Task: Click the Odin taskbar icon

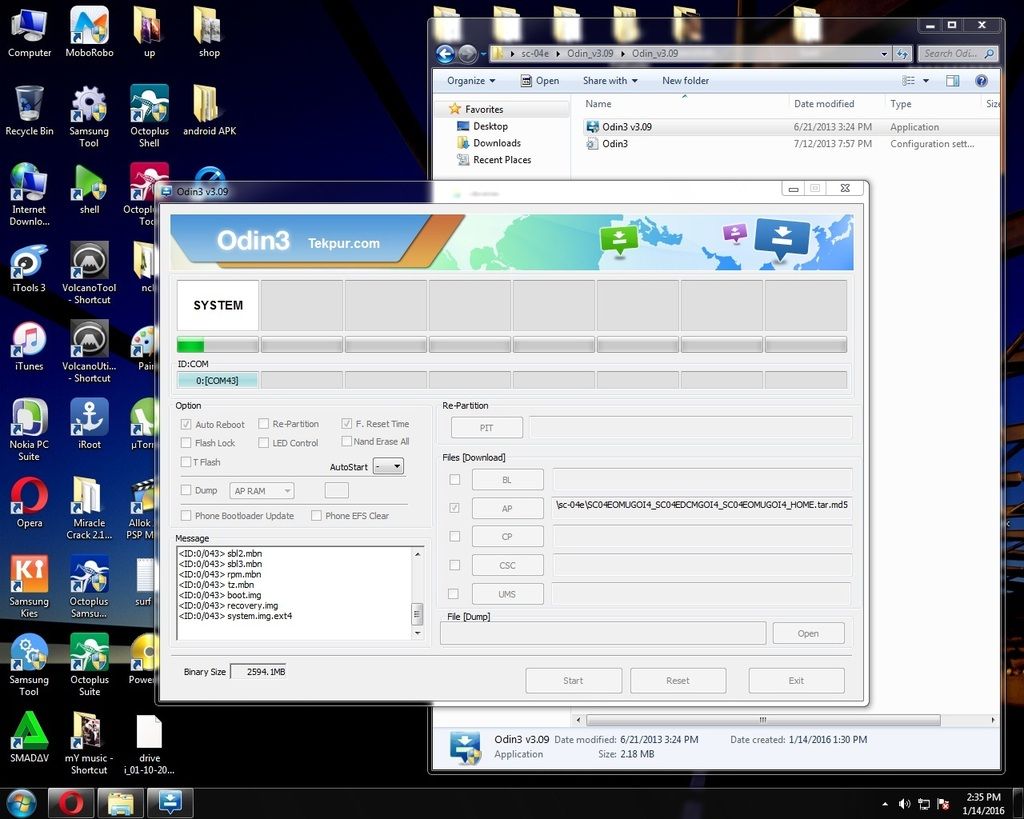Action: pyautogui.click(x=170, y=803)
